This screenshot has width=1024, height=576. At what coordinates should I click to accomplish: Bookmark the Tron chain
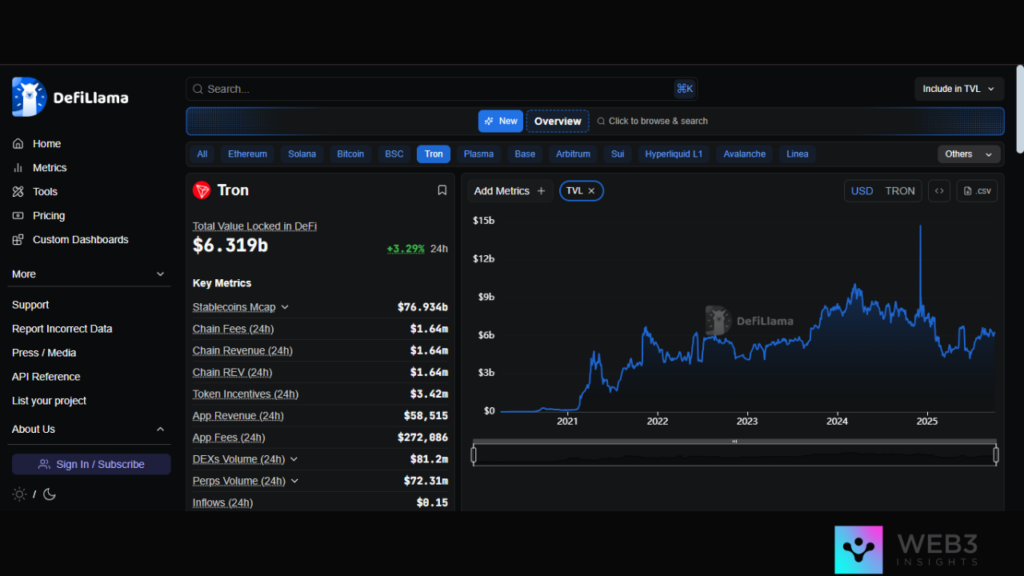click(442, 190)
